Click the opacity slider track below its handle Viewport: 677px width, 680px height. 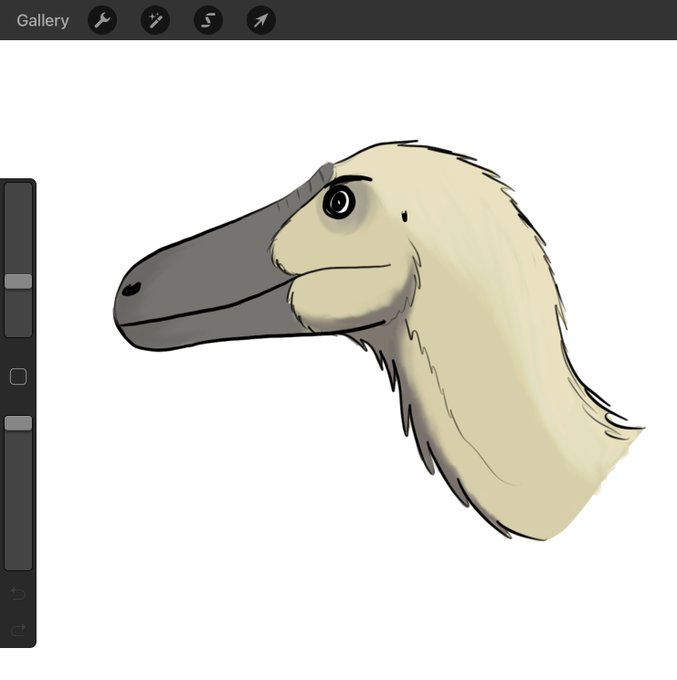[x=18, y=500]
